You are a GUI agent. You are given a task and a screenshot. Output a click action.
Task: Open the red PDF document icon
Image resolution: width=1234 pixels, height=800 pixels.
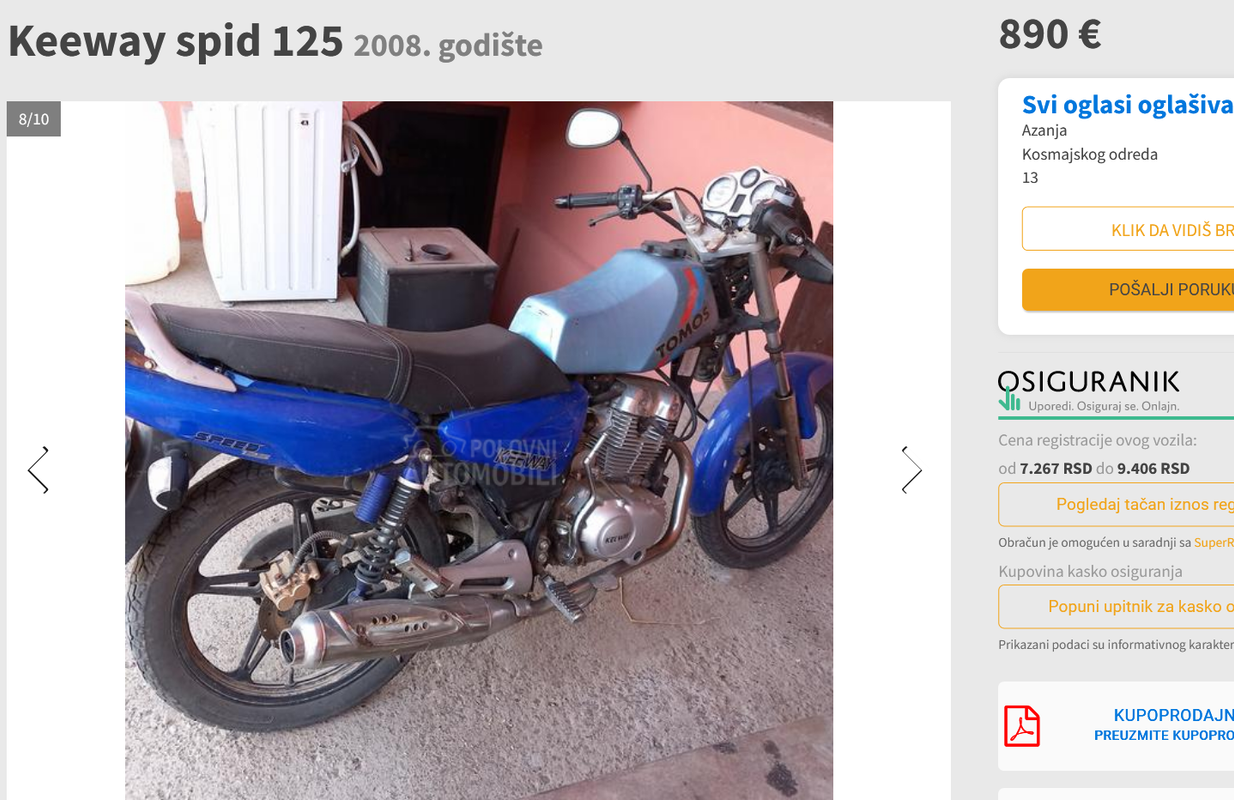(x=1022, y=726)
